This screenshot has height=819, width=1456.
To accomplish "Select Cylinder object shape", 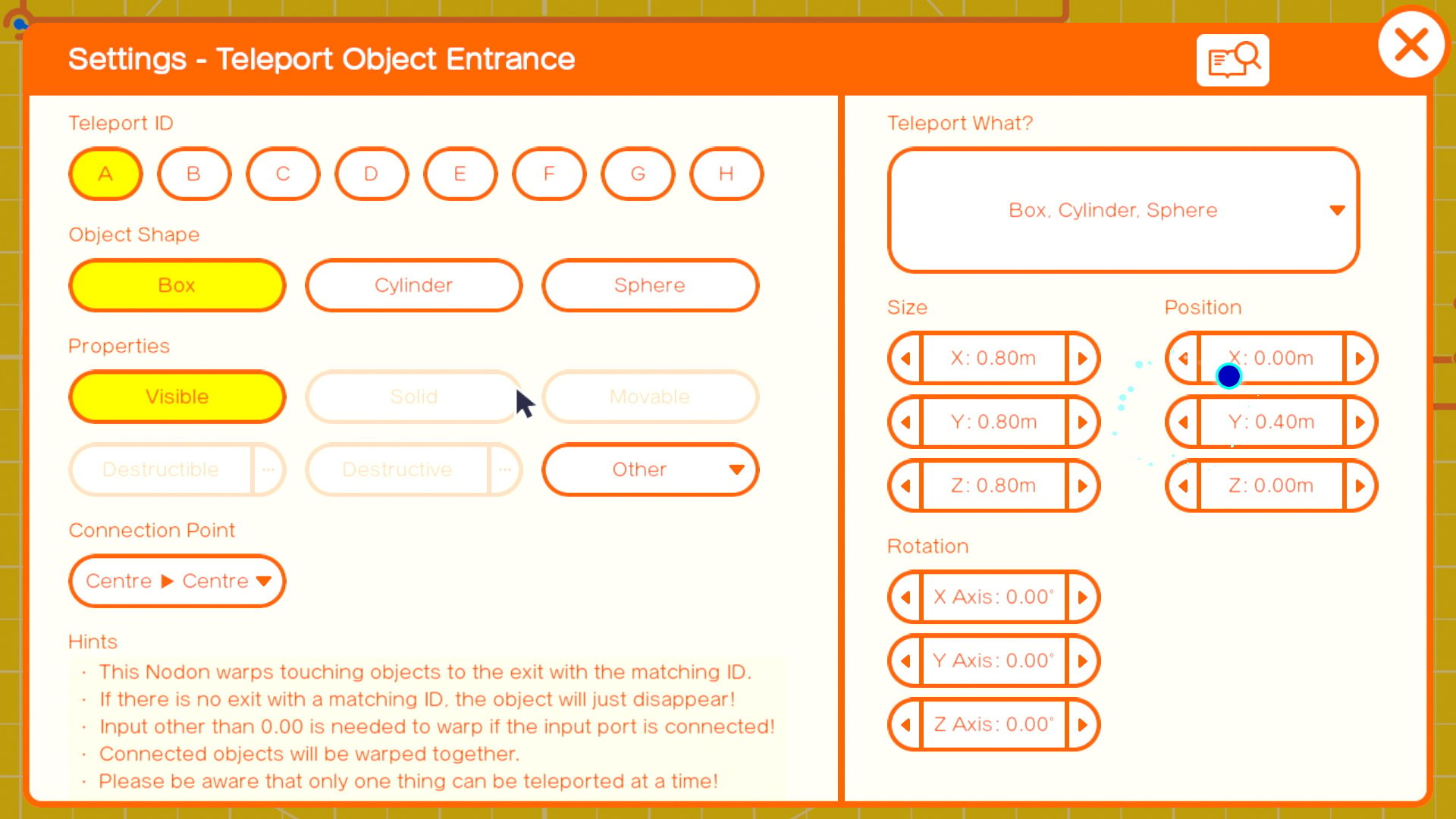I will (x=413, y=285).
